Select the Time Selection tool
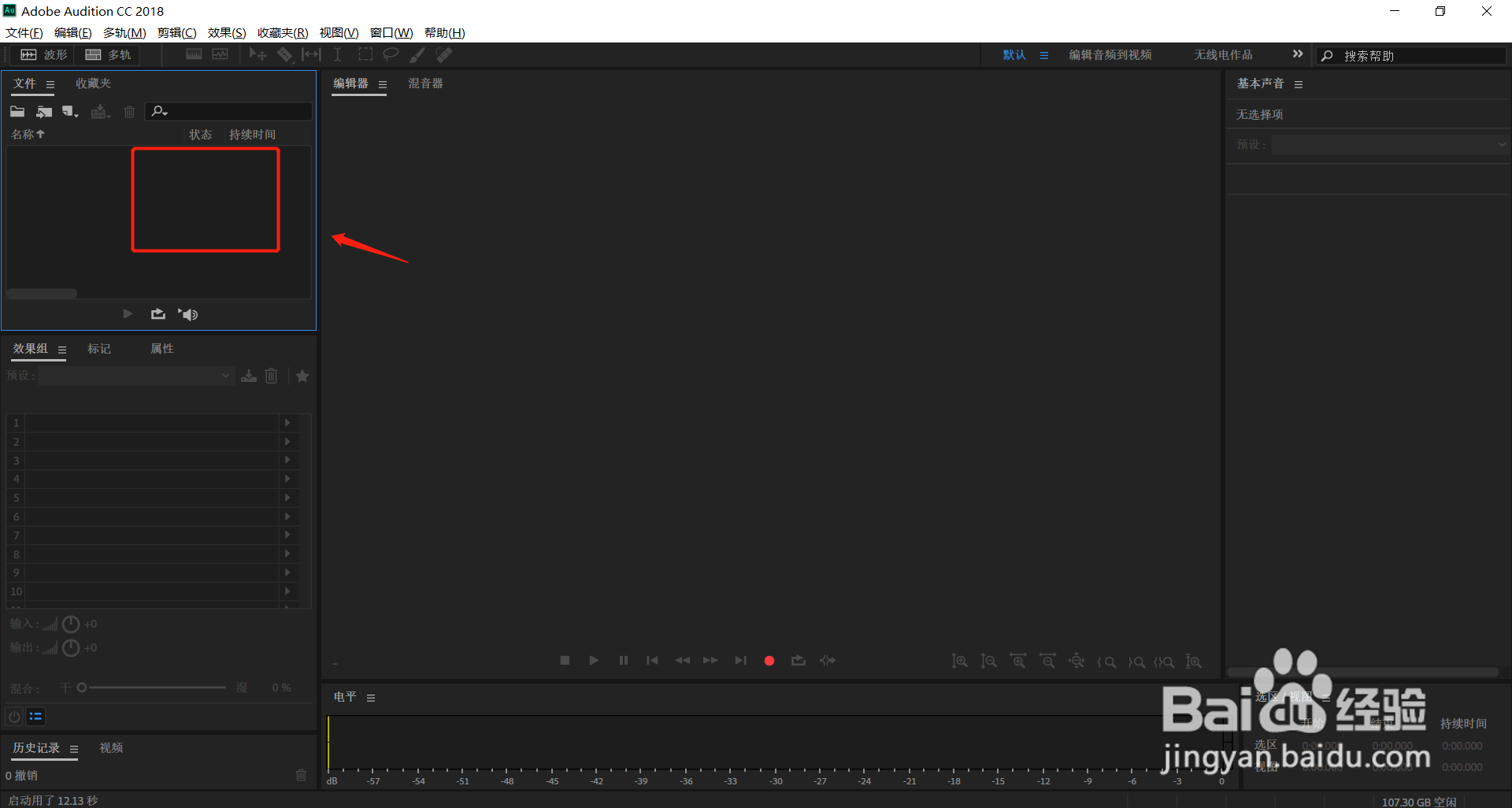Screen dimensions: 1512x808 338,54
